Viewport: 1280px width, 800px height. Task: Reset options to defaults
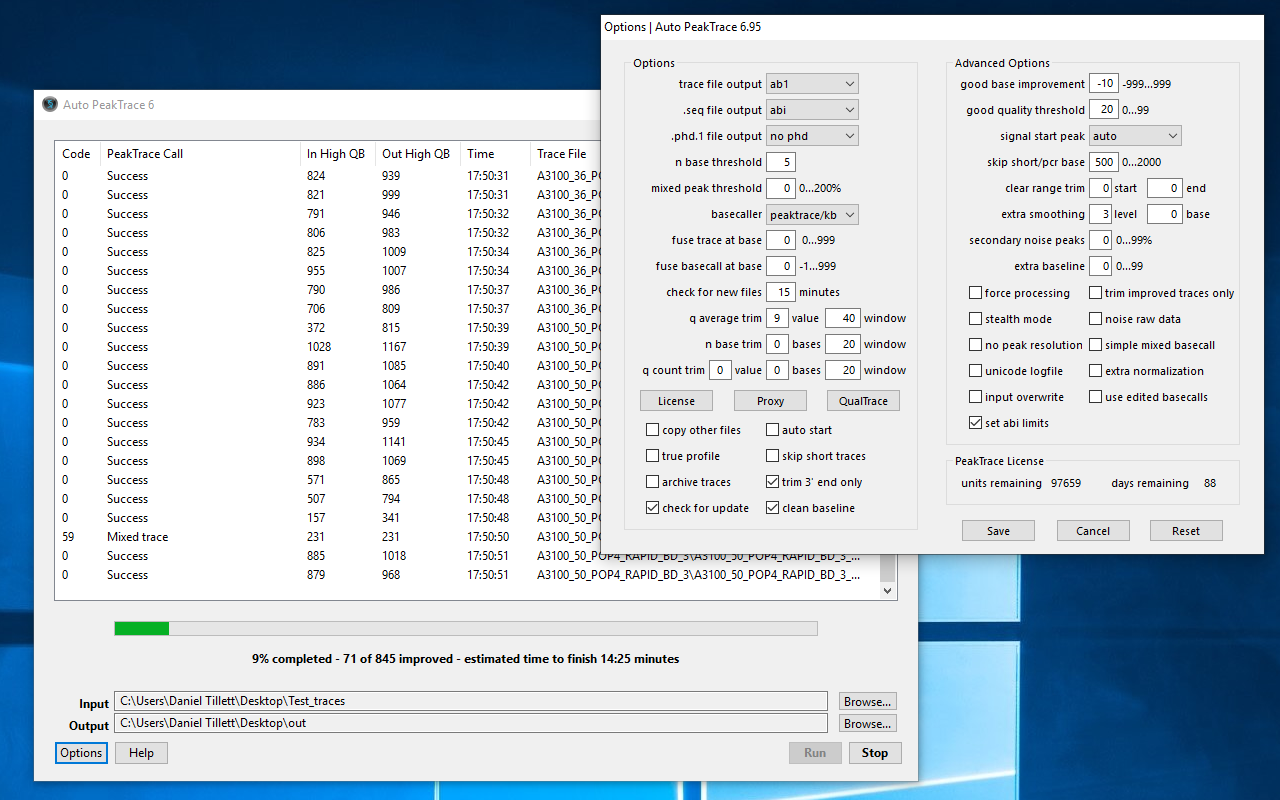pyautogui.click(x=1186, y=531)
